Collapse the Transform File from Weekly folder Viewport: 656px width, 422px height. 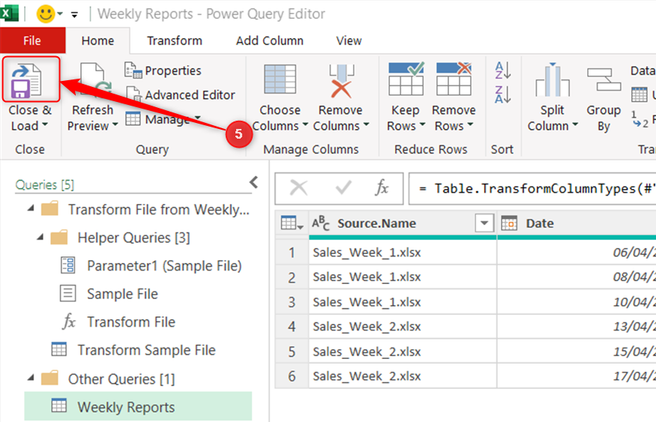pyautogui.click(x=31, y=208)
